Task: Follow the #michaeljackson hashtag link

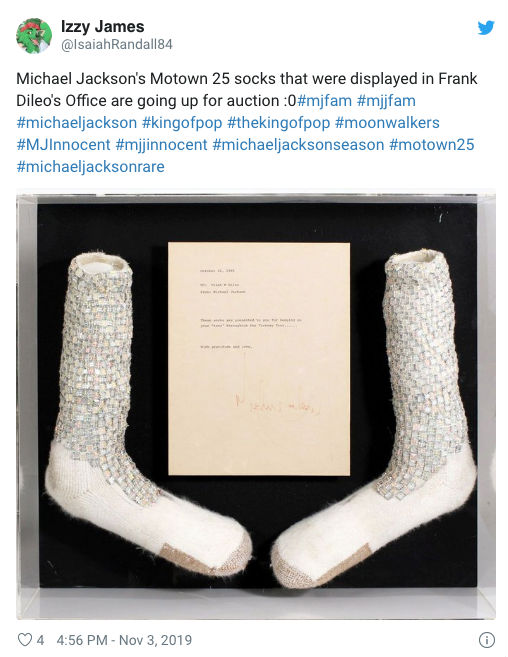Action: [x=77, y=123]
